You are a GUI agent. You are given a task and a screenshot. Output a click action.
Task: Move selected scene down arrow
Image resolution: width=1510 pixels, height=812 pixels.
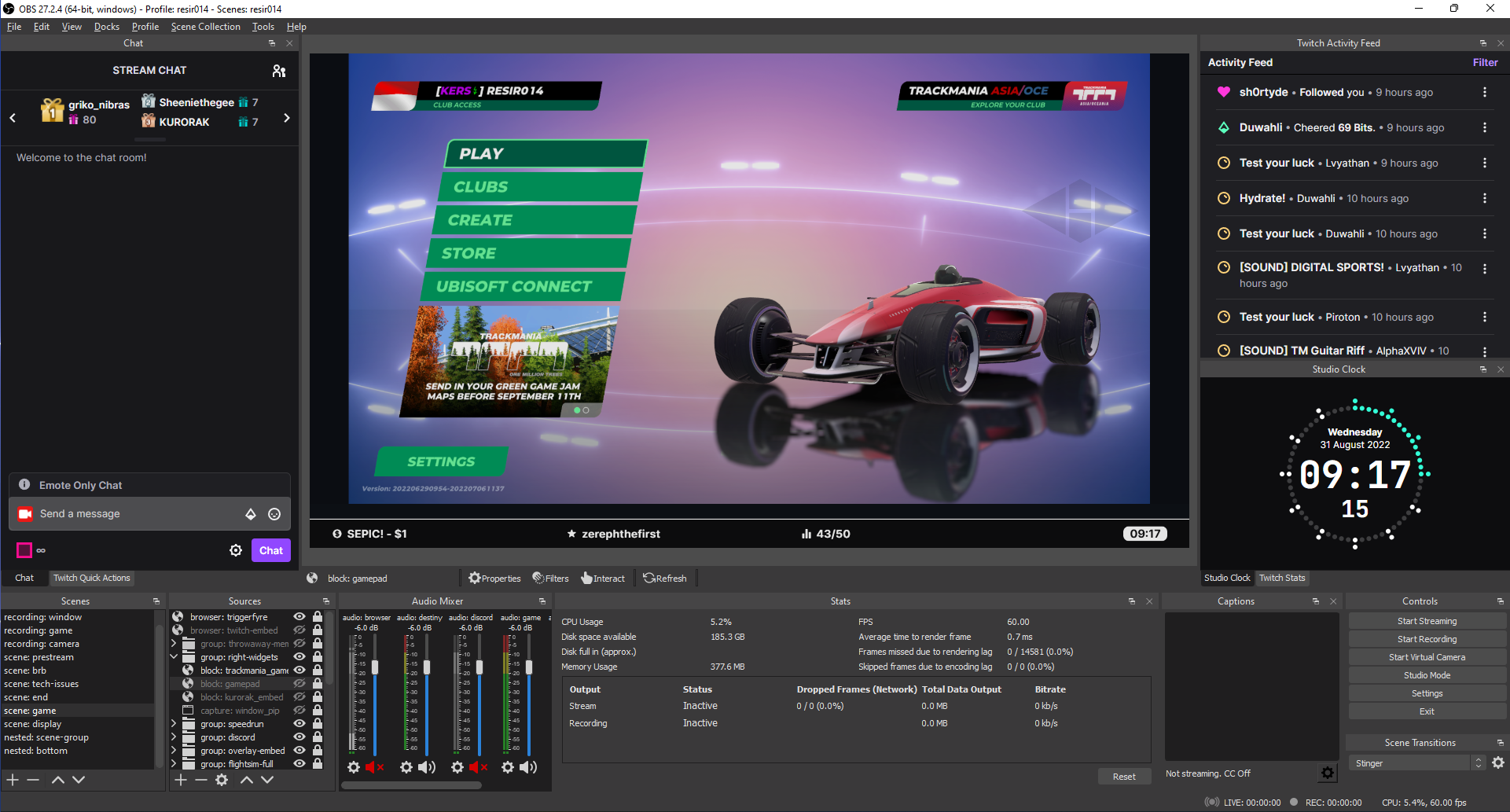coord(79,780)
